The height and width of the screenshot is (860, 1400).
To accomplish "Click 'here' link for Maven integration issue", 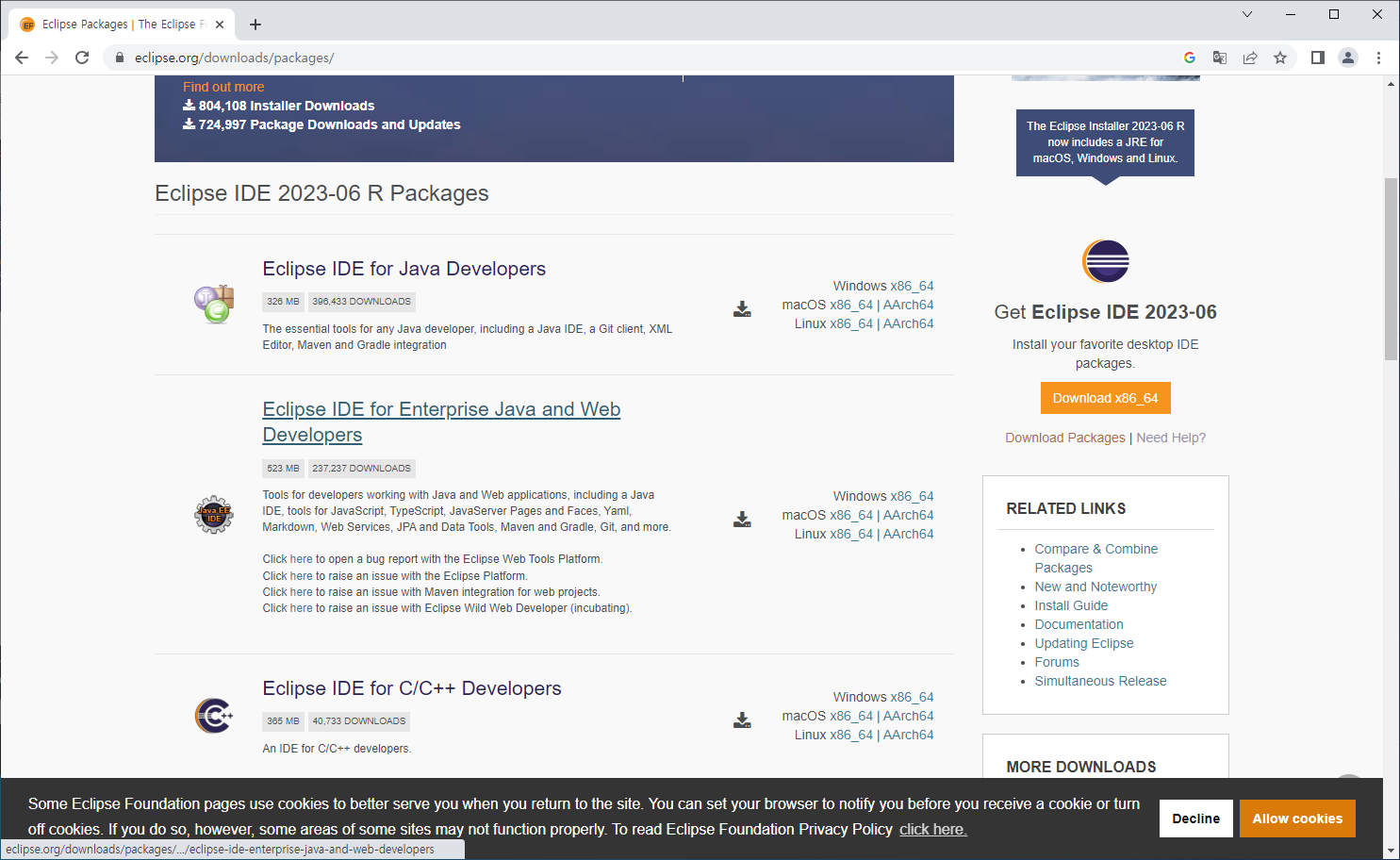I will [302, 592].
